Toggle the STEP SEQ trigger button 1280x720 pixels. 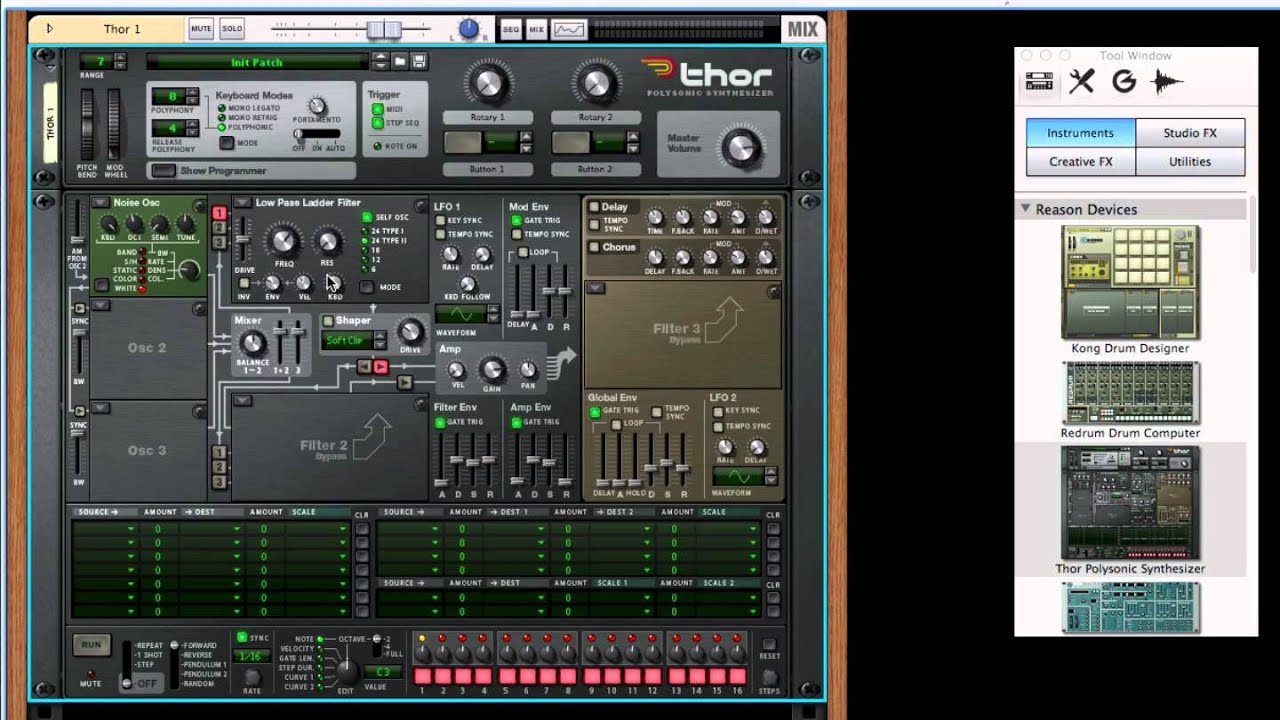377,123
